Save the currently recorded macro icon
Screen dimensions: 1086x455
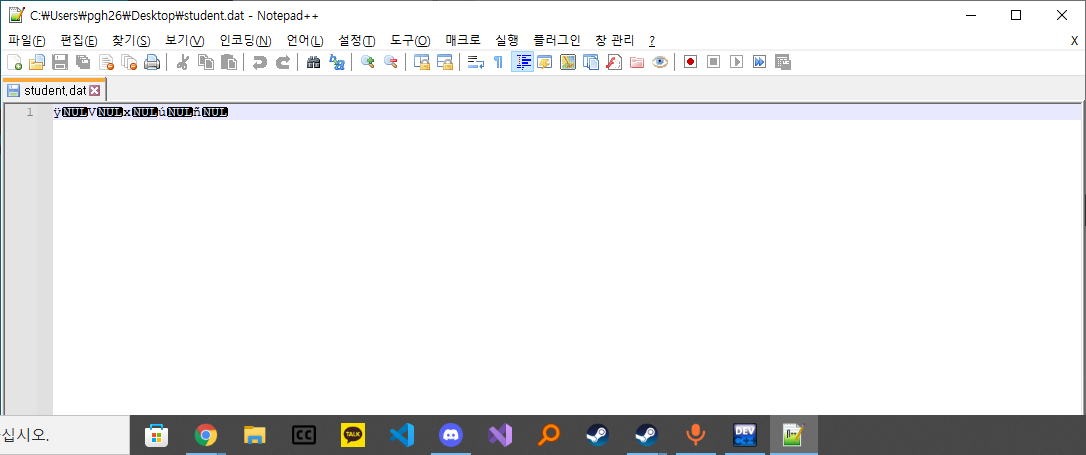point(783,62)
